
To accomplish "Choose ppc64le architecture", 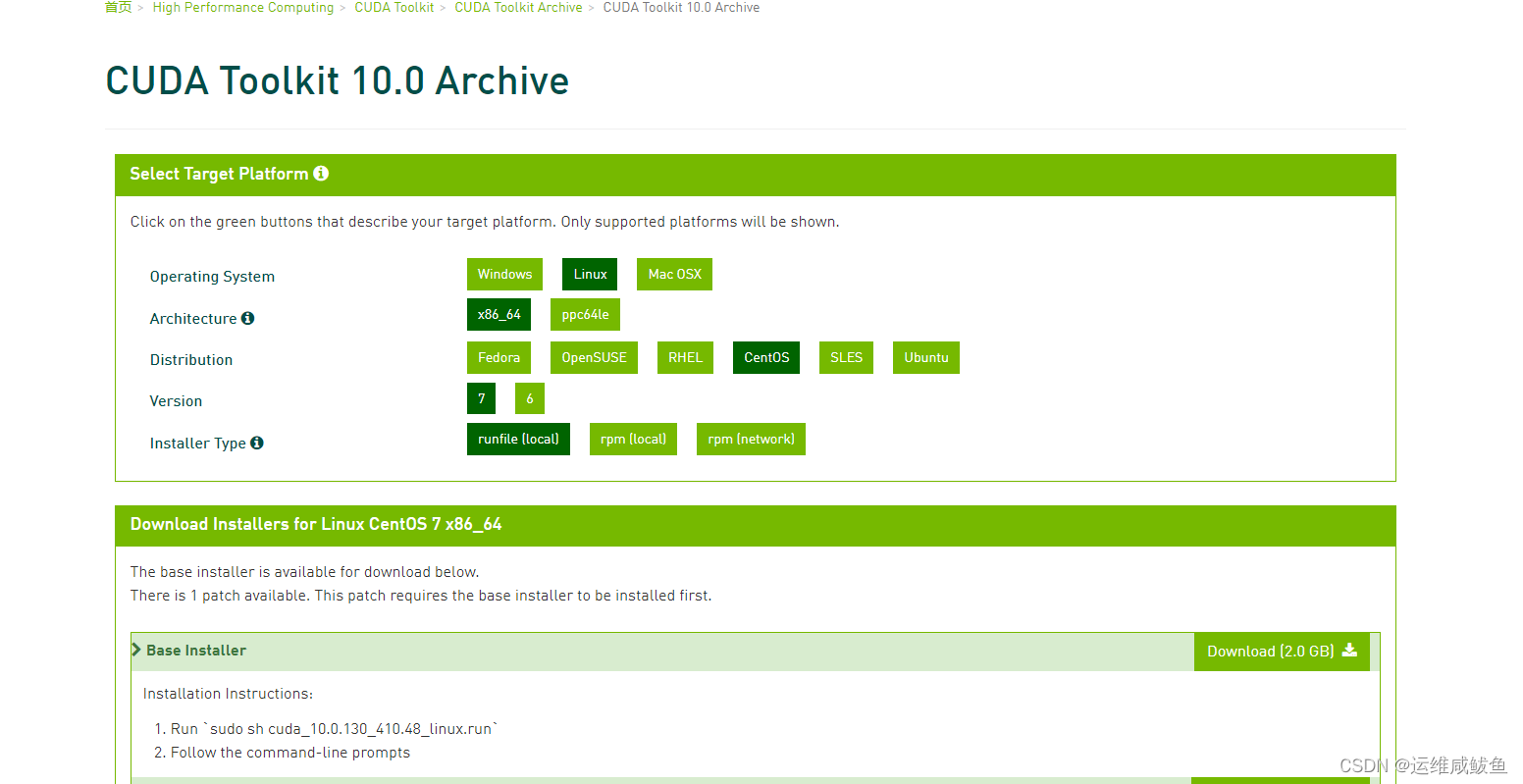I will point(585,315).
